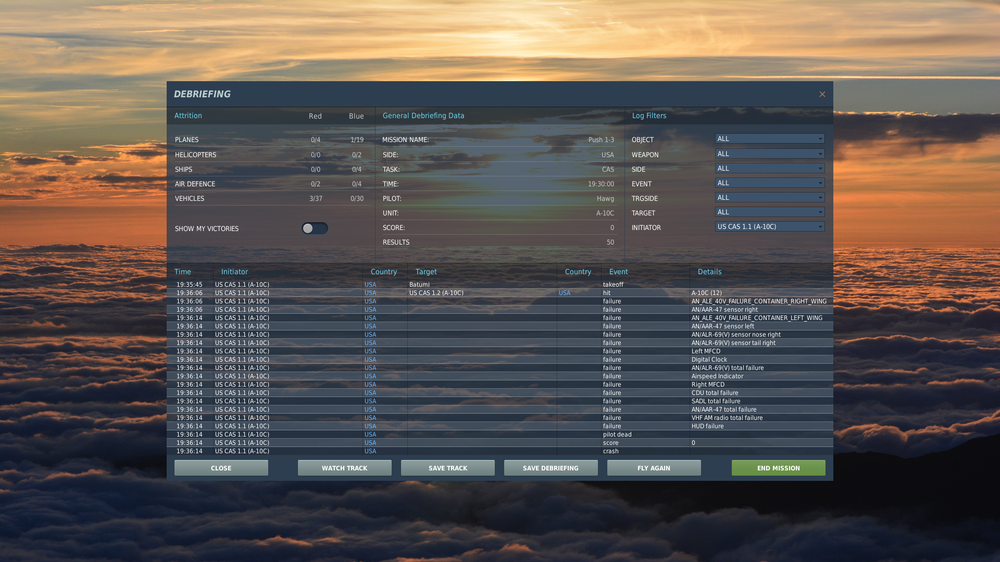Image resolution: width=1000 pixels, height=562 pixels.
Task: Select the Digital Clock failure row
Action: pos(501,359)
